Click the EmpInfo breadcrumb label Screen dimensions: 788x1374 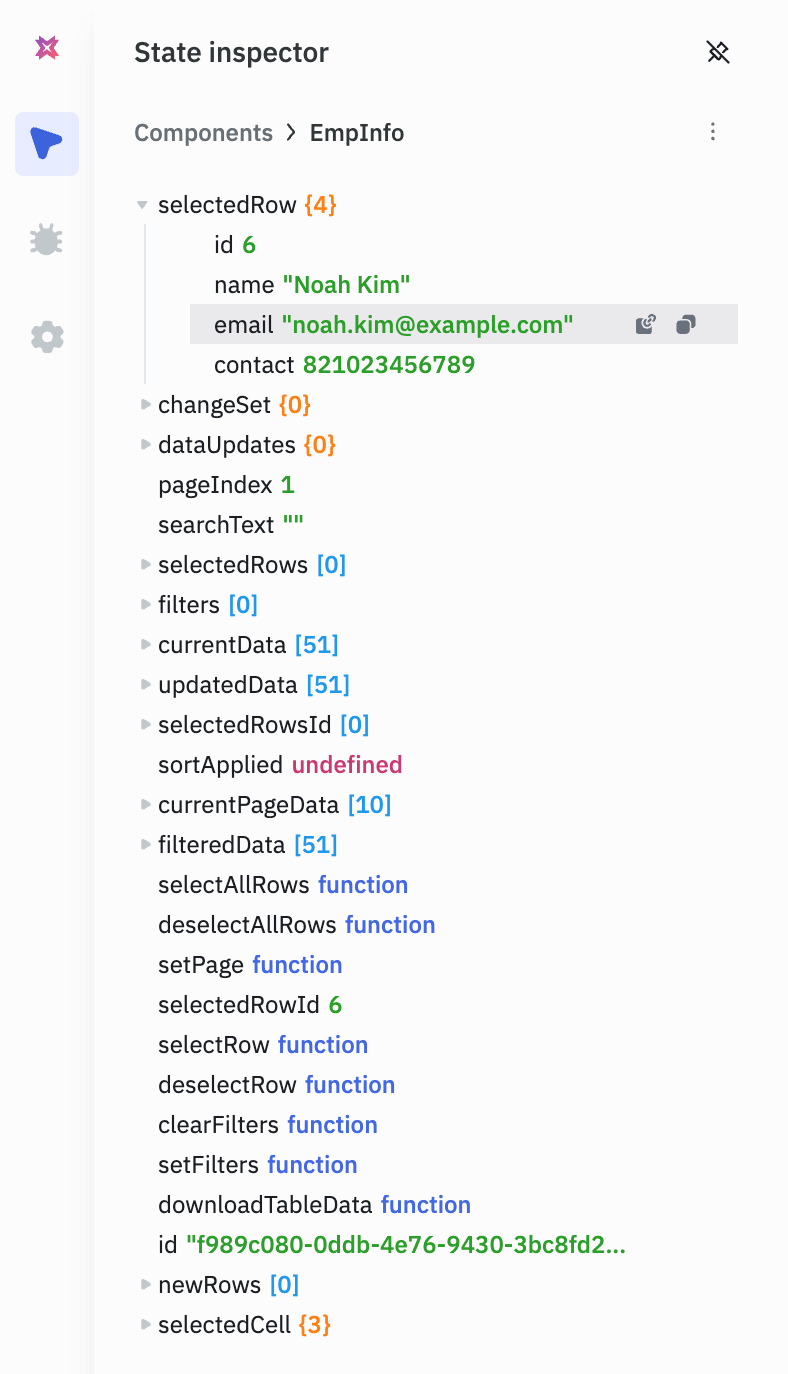point(357,133)
